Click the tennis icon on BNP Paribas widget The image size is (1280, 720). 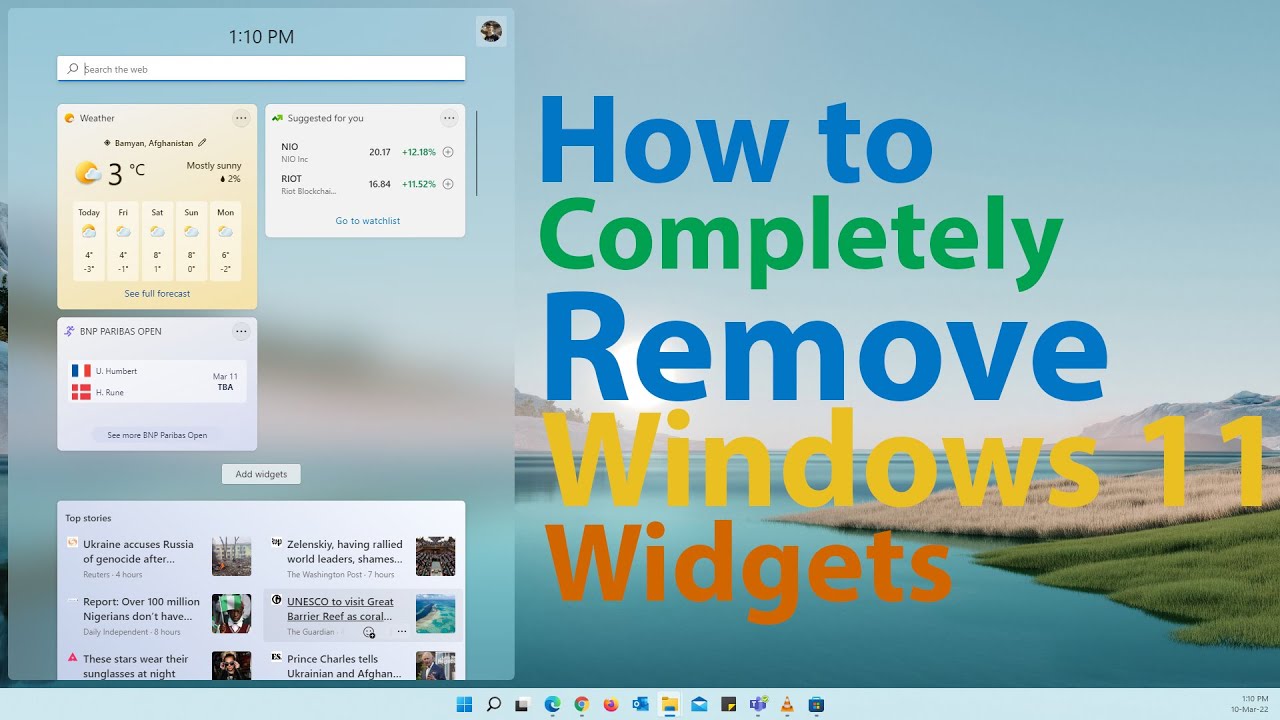click(x=69, y=331)
